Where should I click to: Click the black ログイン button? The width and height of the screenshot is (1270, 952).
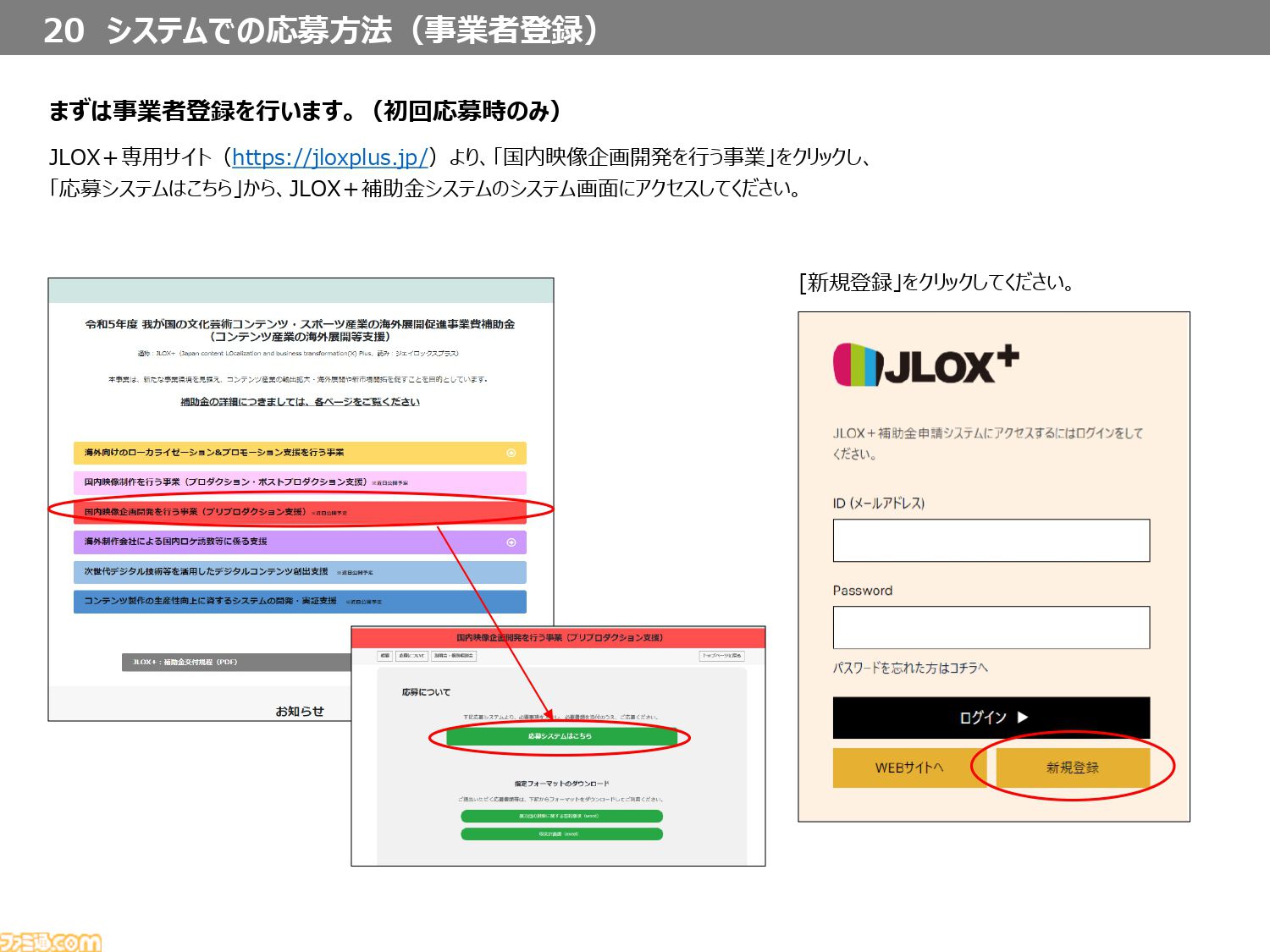(x=991, y=718)
